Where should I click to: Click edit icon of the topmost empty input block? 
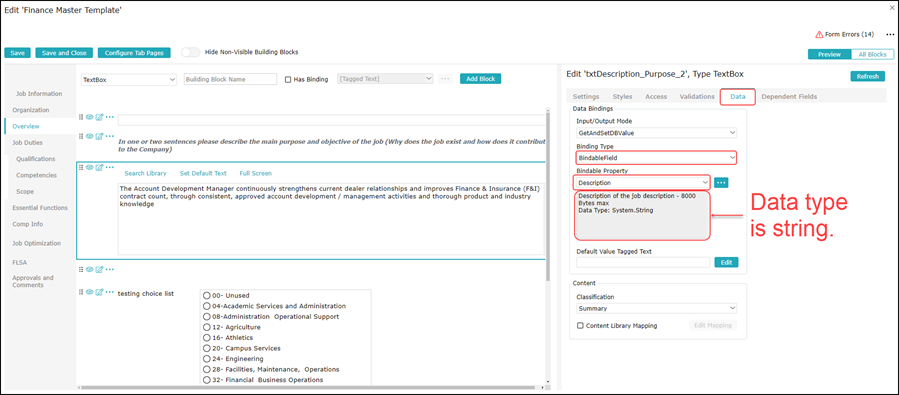click(x=99, y=117)
